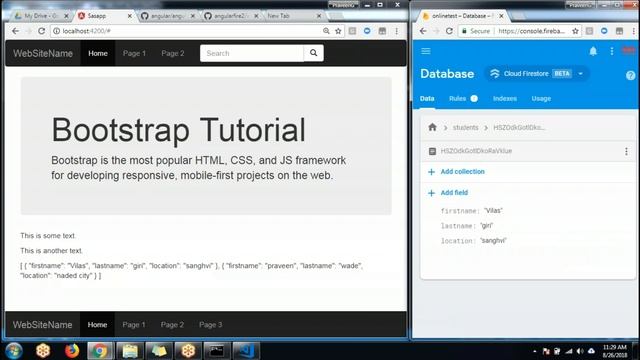Switch to the first angular GitHub tab
640x360 pixels.
[x=167, y=16]
